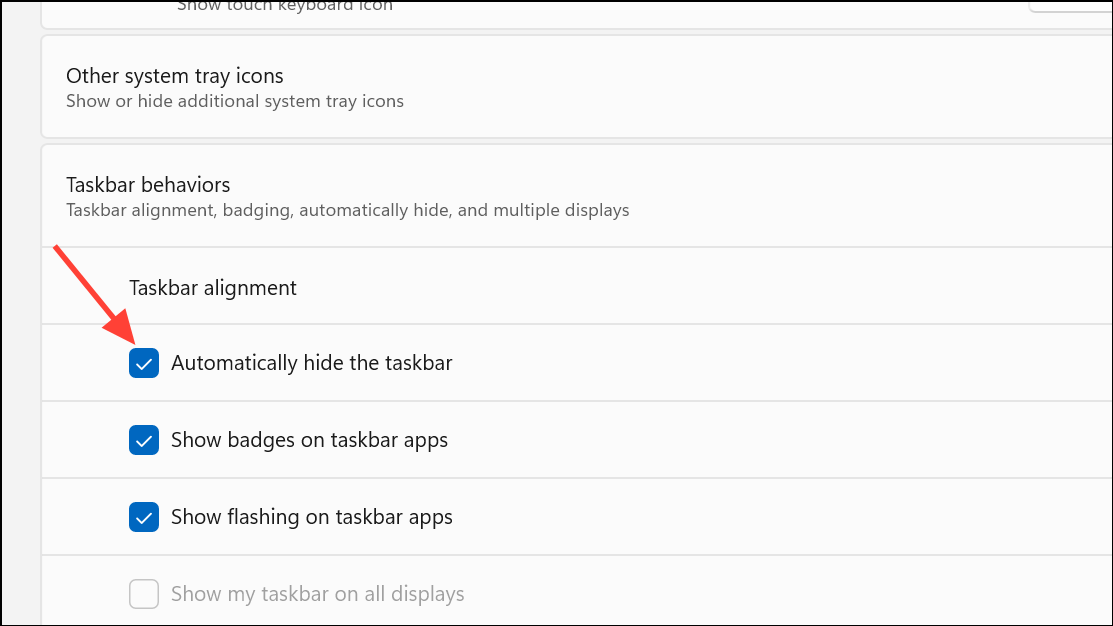The height and width of the screenshot is (626, 1113).
Task: Open touch keyboard icon dropdown at top
Action: coord(1070,6)
